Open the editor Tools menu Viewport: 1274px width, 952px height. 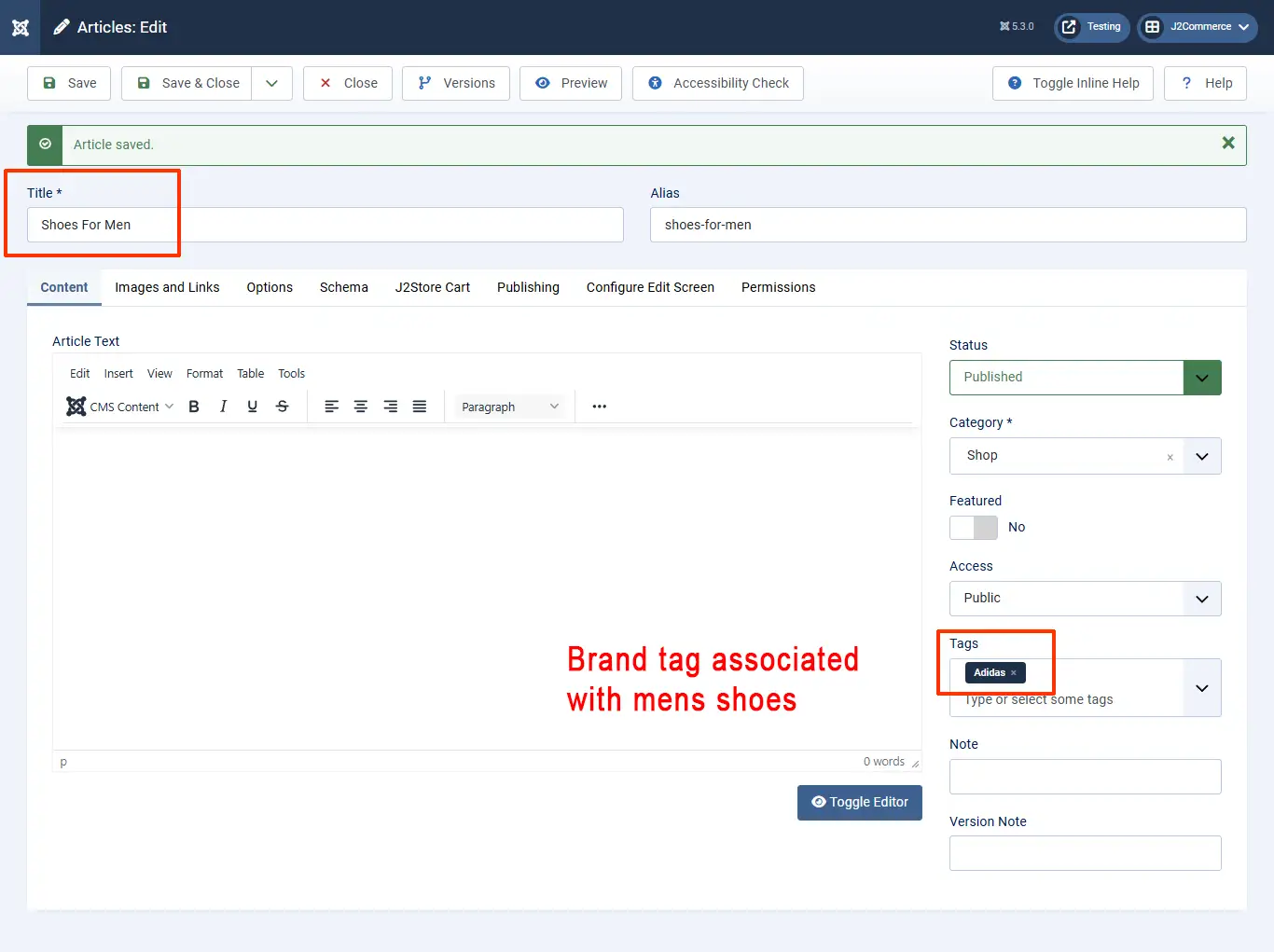[291, 374]
